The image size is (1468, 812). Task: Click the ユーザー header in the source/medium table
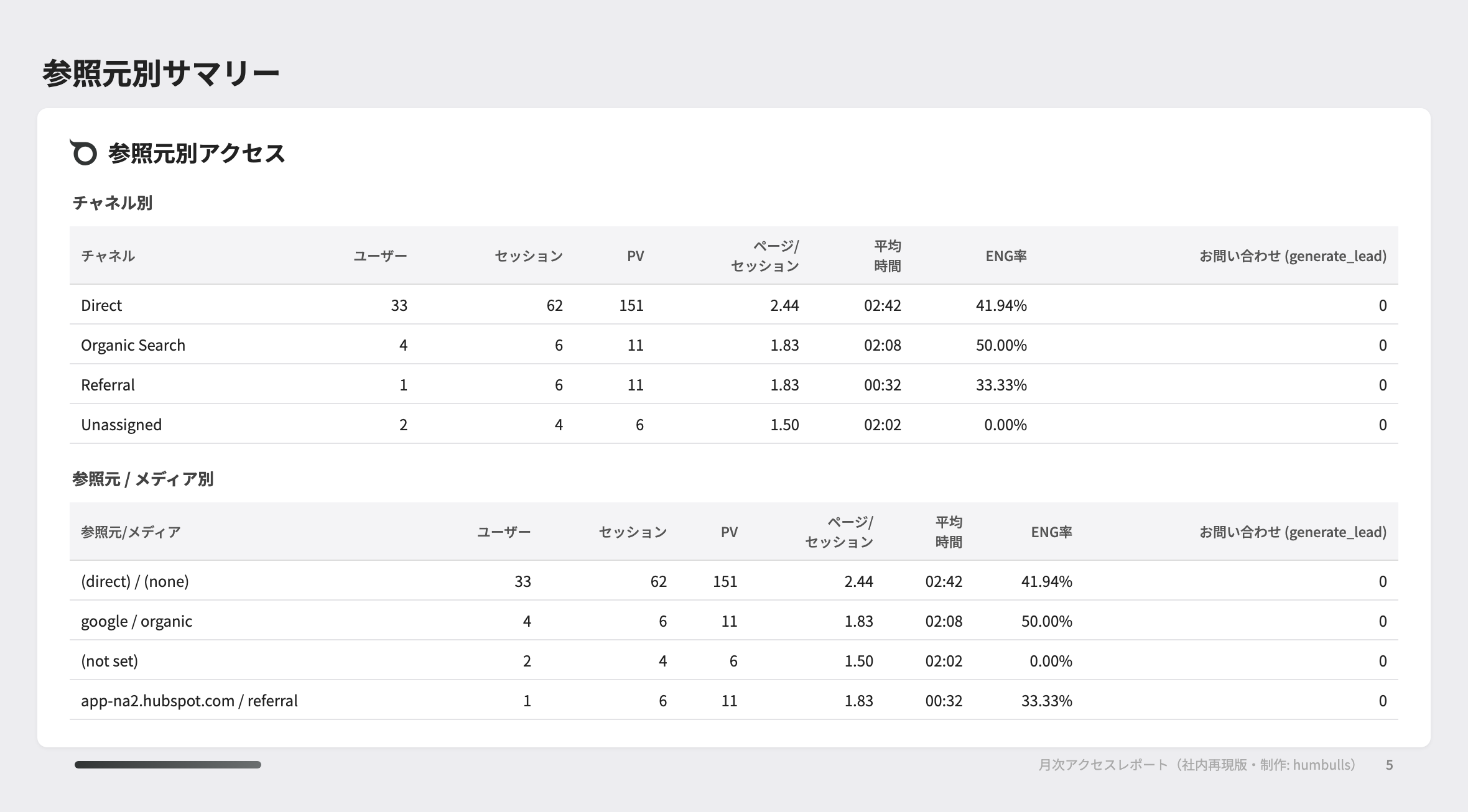504,532
